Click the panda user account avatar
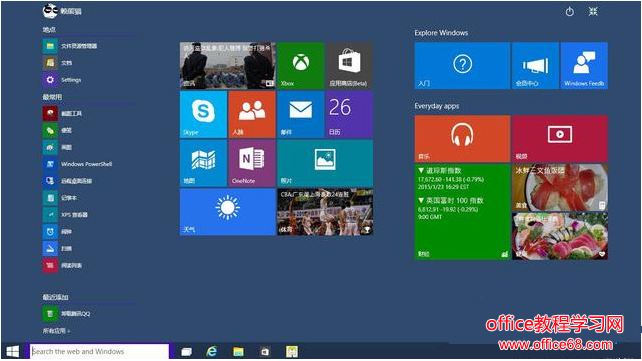The image size is (642, 361). pos(50,11)
